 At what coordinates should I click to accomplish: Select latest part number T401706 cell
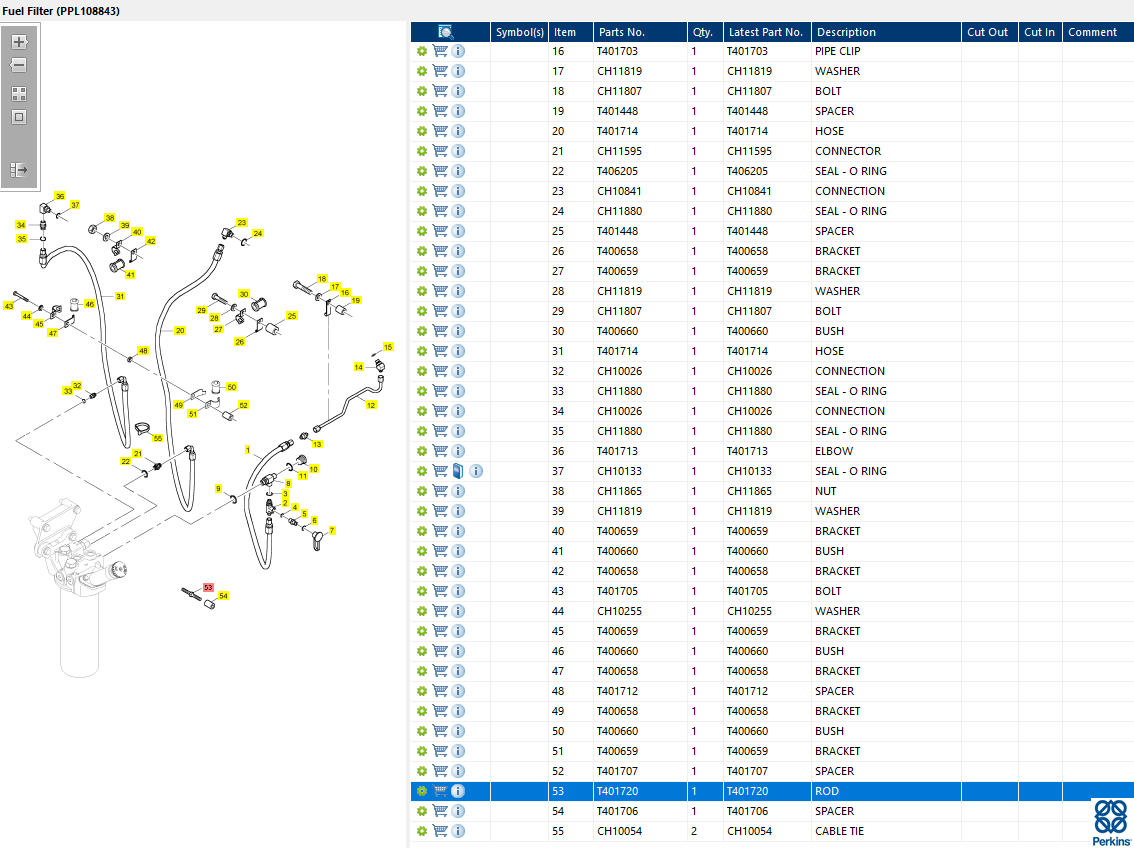click(x=748, y=811)
